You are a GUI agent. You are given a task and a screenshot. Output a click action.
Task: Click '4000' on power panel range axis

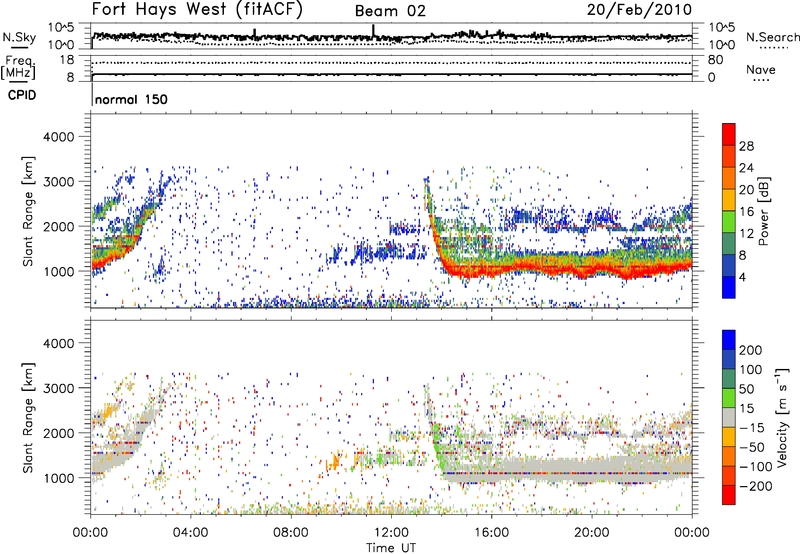point(59,137)
